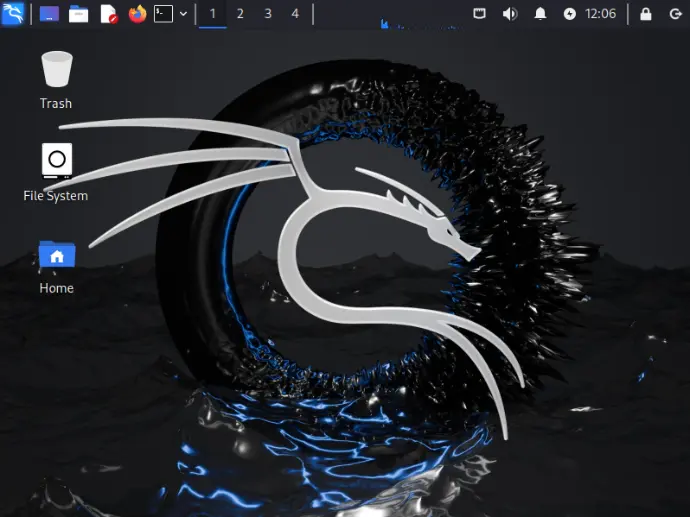
Task: Select the Home folder desktop icon
Action: [x=57, y=268]
